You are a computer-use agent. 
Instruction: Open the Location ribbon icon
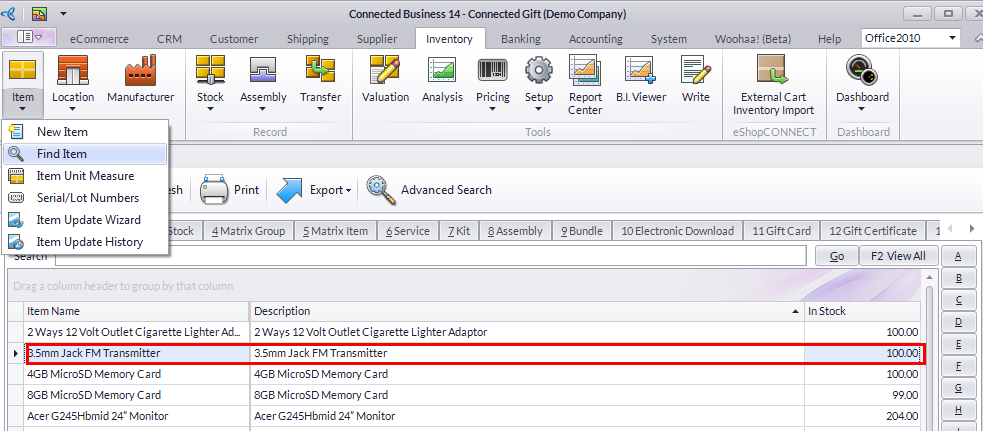73,70
